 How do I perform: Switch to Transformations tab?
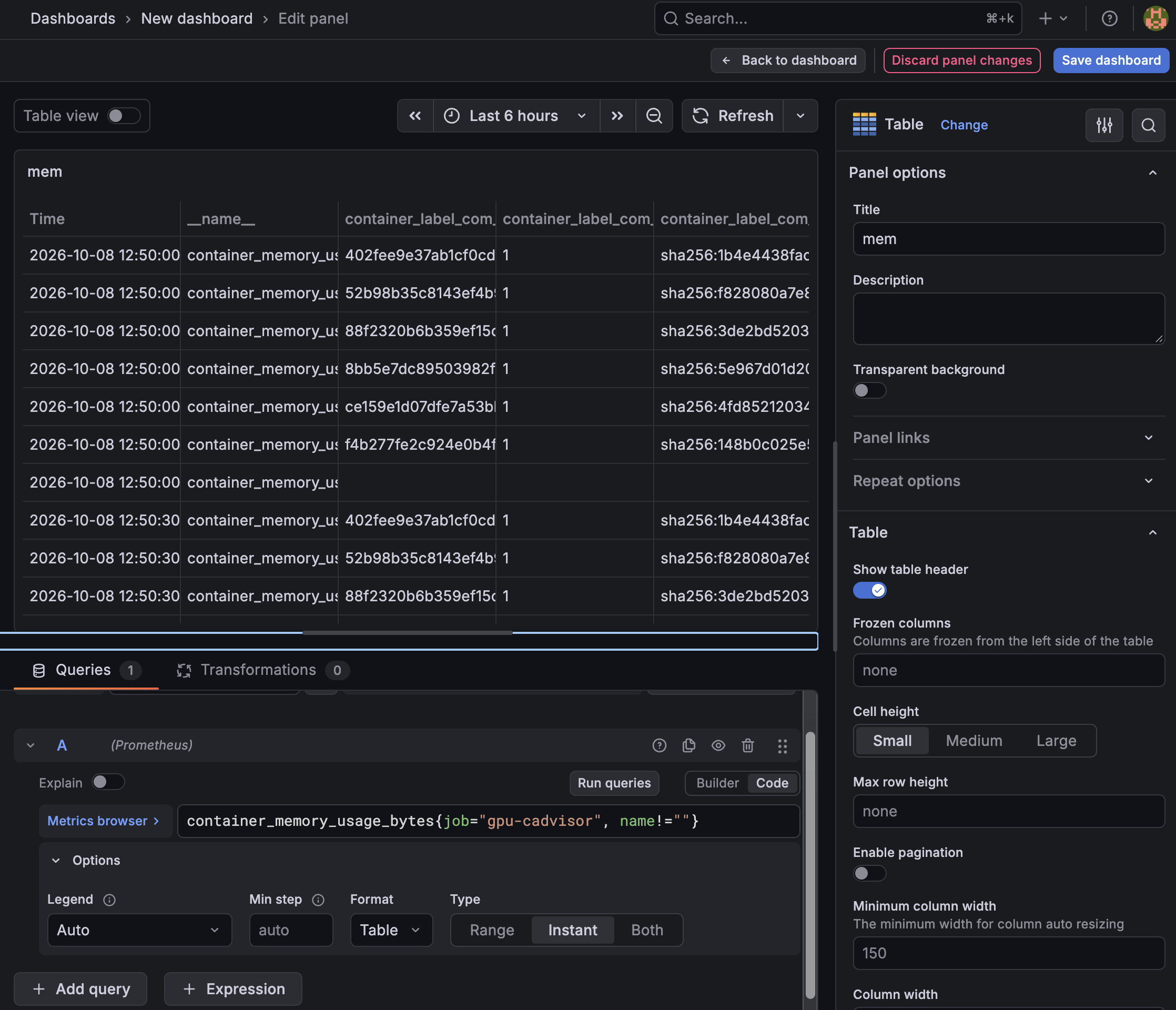(x=263, y=671)
